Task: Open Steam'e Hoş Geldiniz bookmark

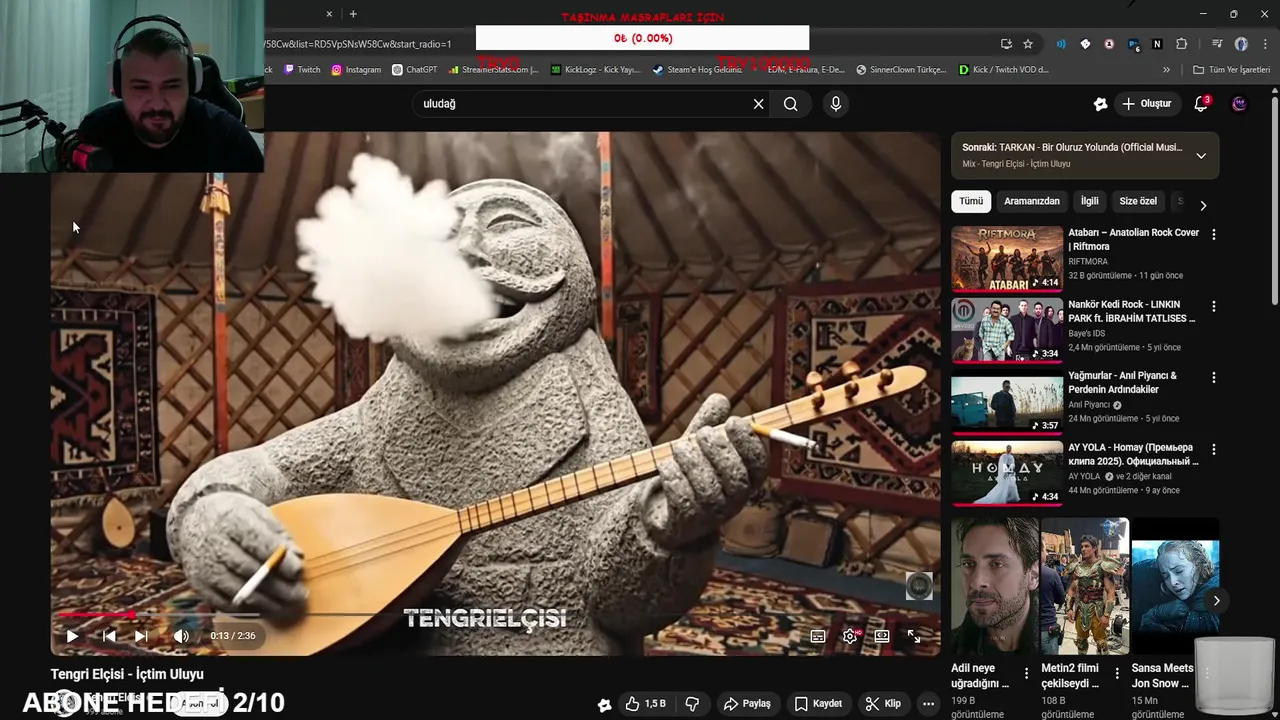Action: click(697, 70)
